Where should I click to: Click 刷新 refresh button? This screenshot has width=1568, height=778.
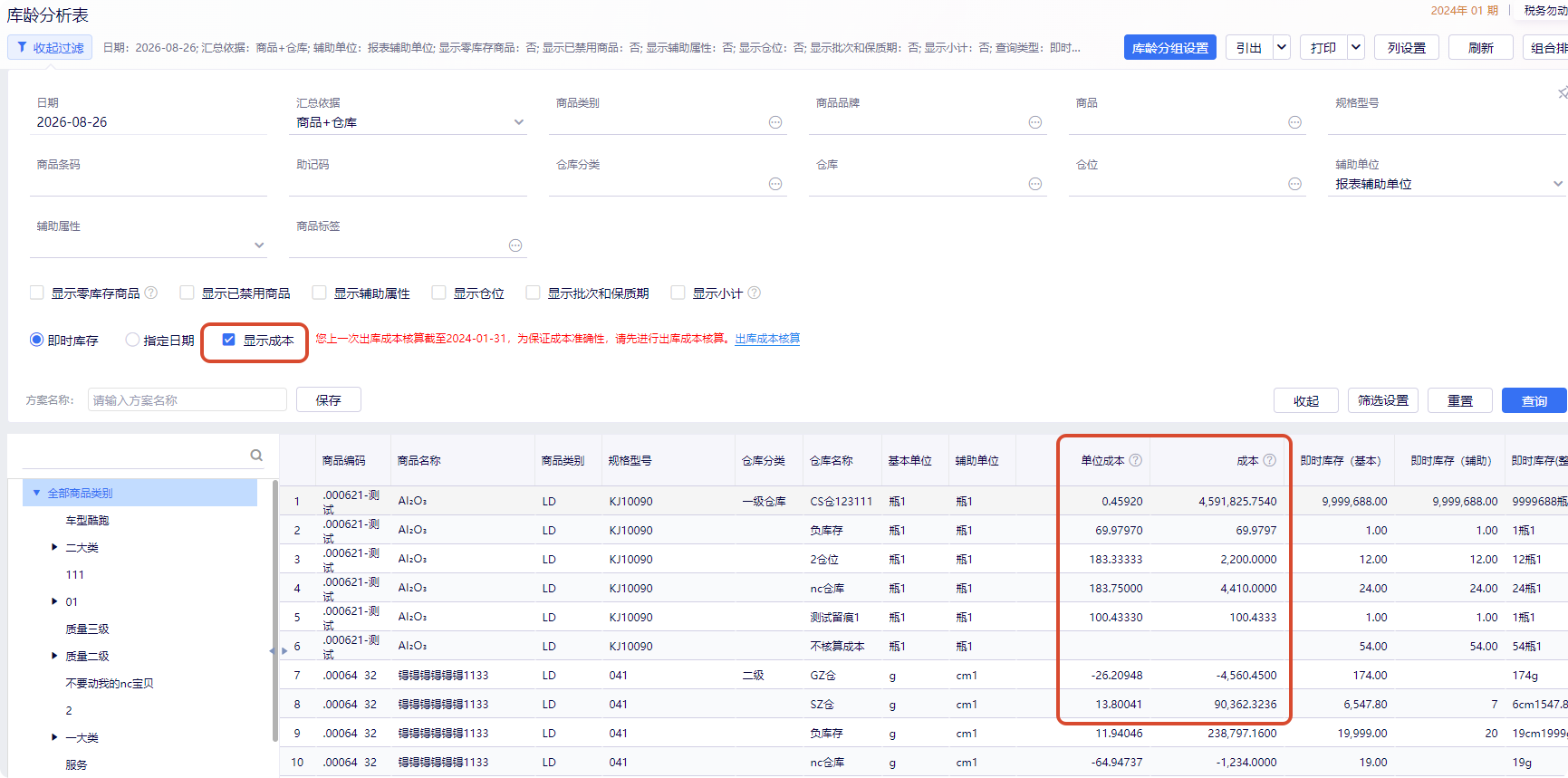click(x=1481, y=47)
